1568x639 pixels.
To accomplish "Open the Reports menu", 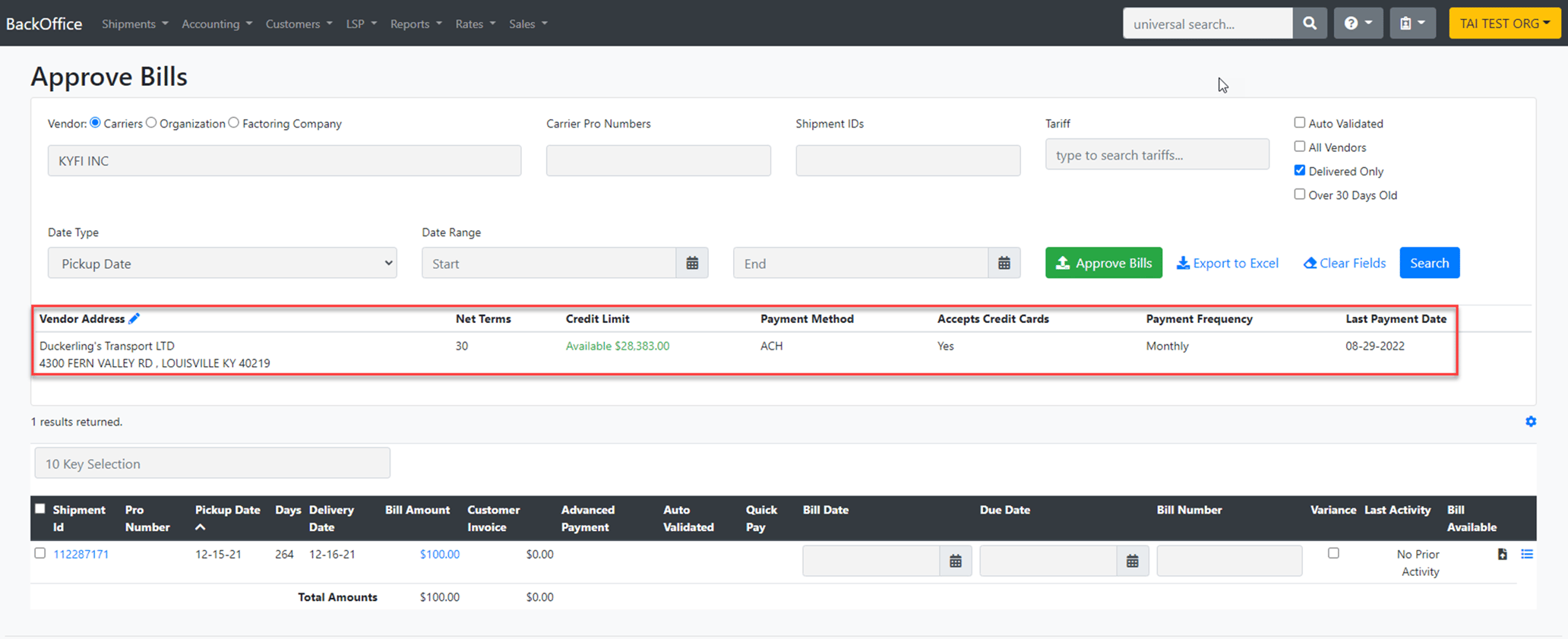I will click(416, 24).
